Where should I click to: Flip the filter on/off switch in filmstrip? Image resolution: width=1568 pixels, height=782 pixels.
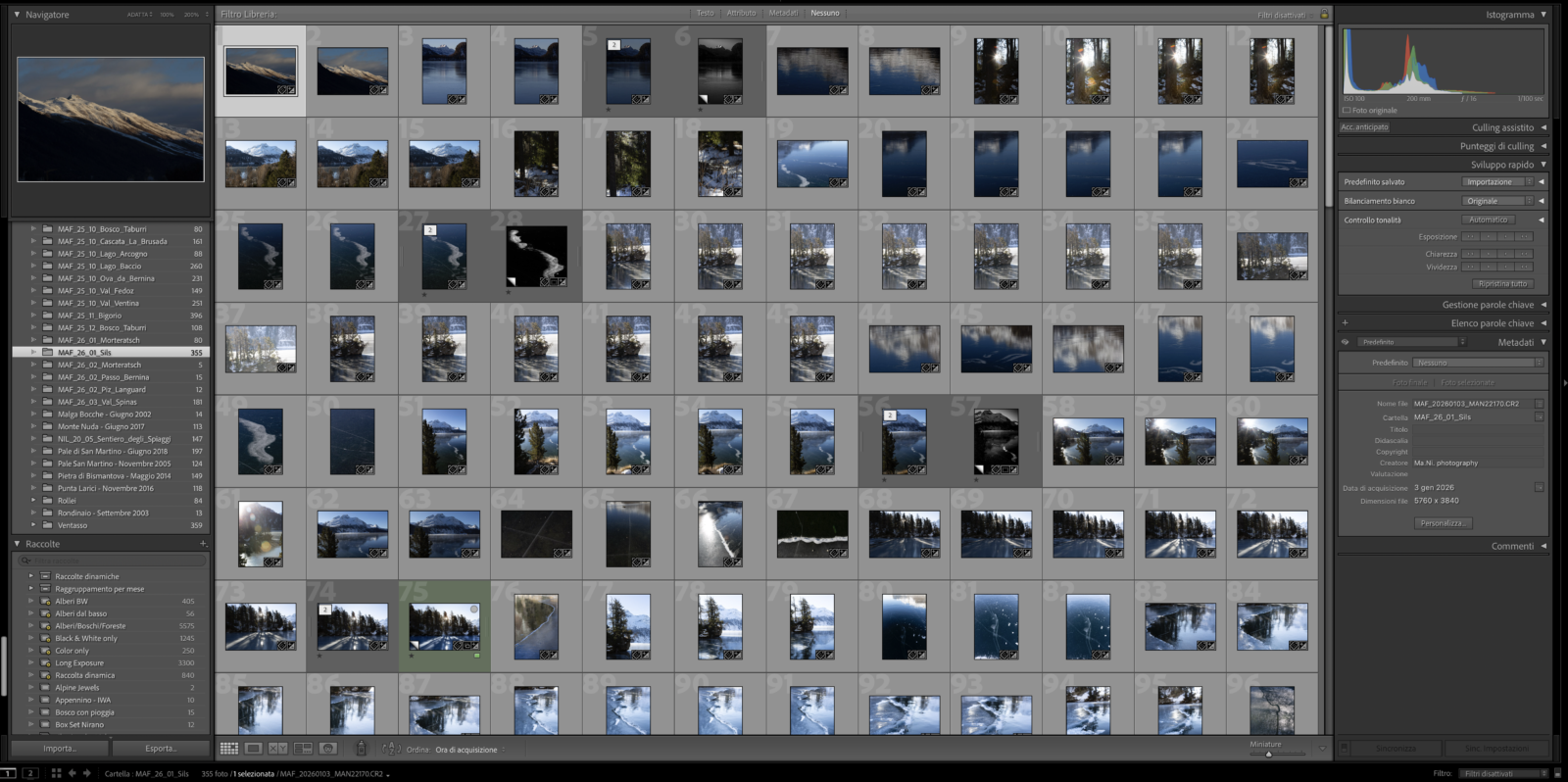[1558, 773]
